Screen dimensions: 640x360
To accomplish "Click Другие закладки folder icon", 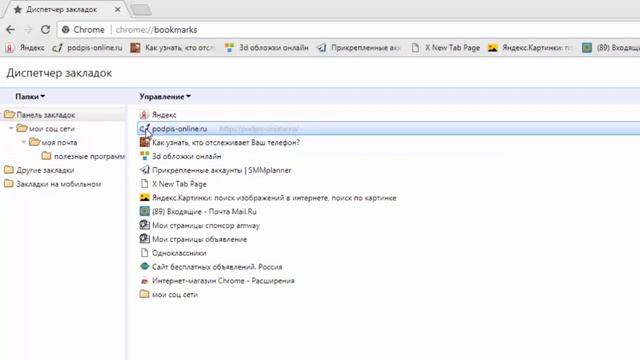I will pos(9,170).
